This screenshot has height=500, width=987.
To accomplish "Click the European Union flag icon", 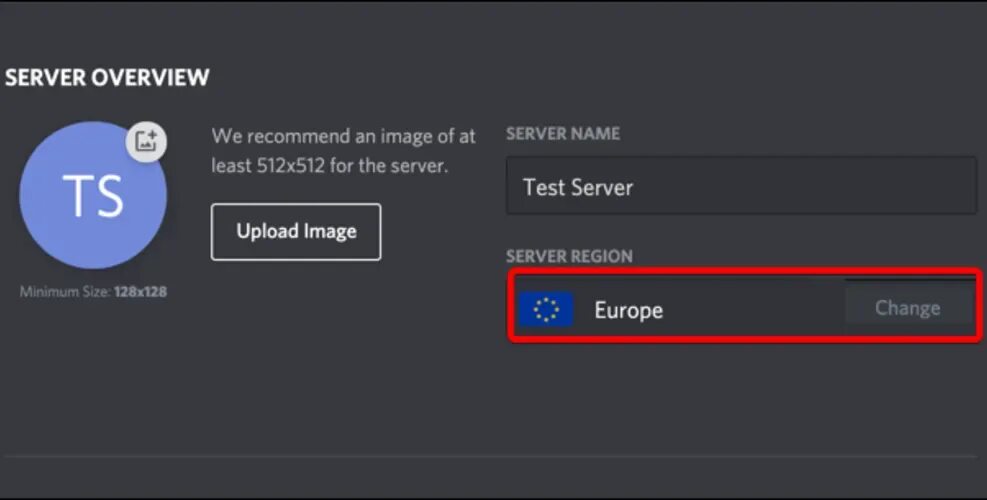I will coord(546,310).
